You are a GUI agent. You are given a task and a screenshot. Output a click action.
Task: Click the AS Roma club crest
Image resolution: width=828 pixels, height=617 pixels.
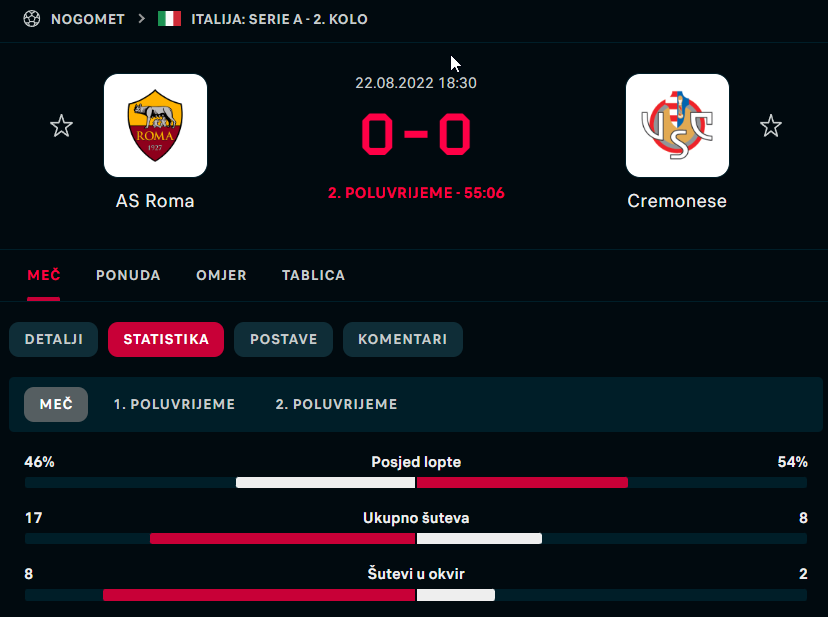tap(155, 125)
